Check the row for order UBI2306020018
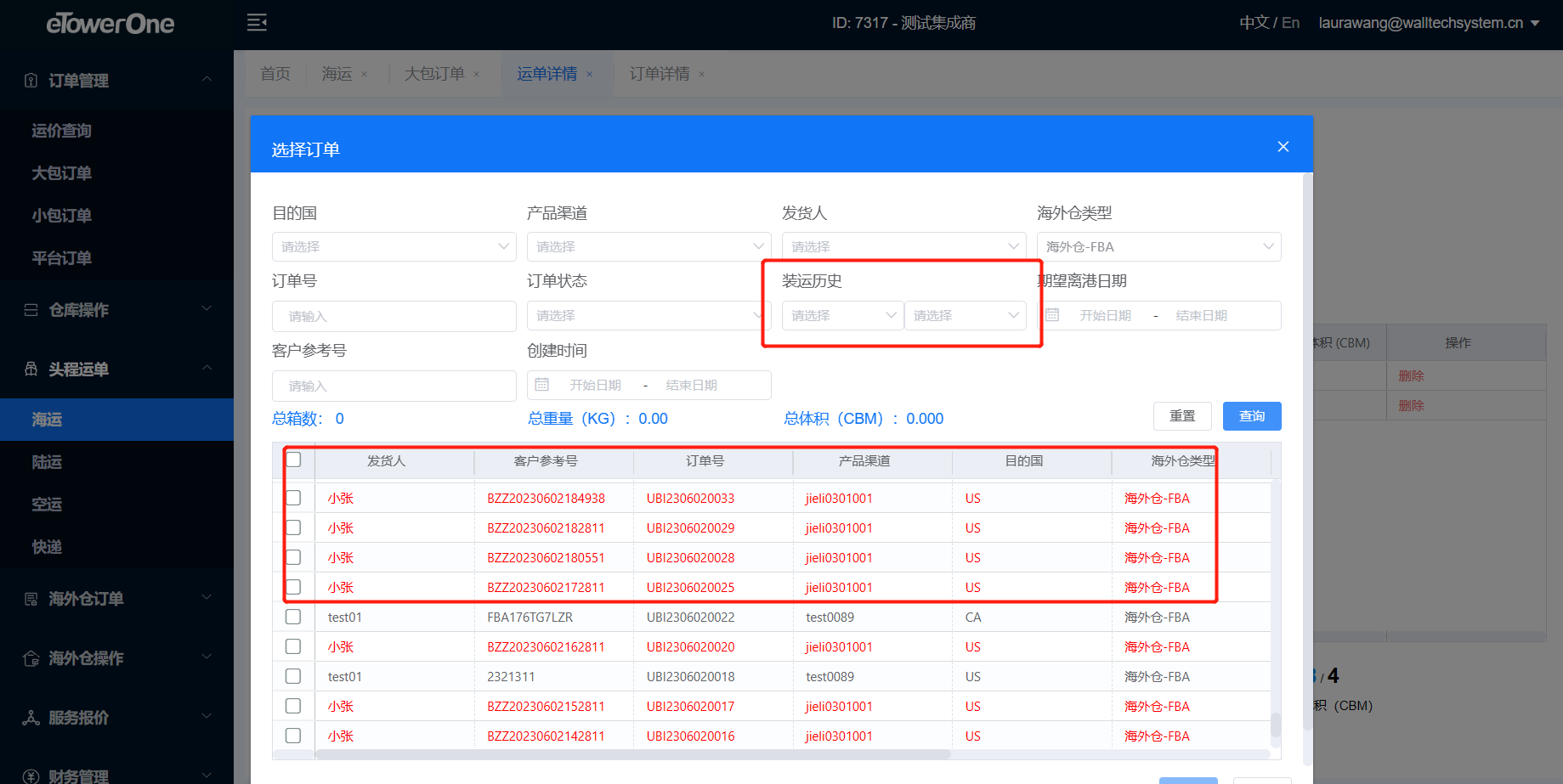This screenshot has height=784, width=1563. pos(293,676)
